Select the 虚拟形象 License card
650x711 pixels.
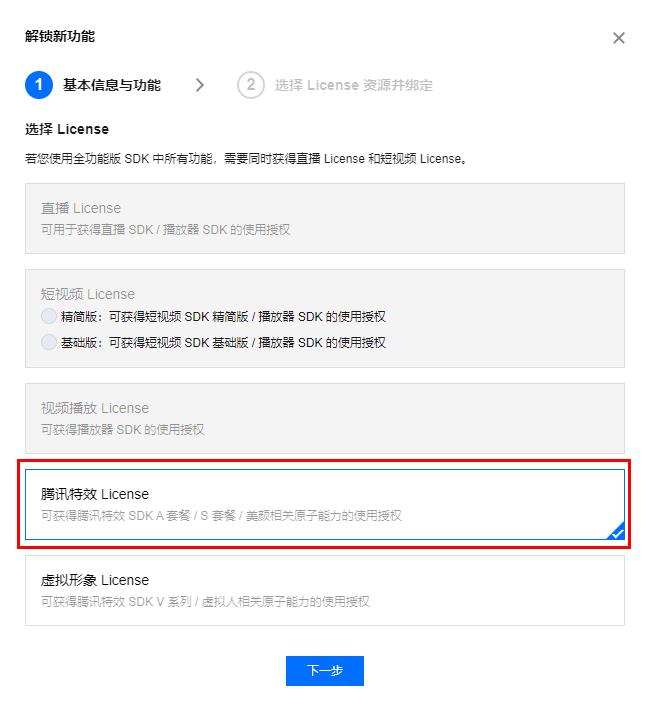[325, 590]
